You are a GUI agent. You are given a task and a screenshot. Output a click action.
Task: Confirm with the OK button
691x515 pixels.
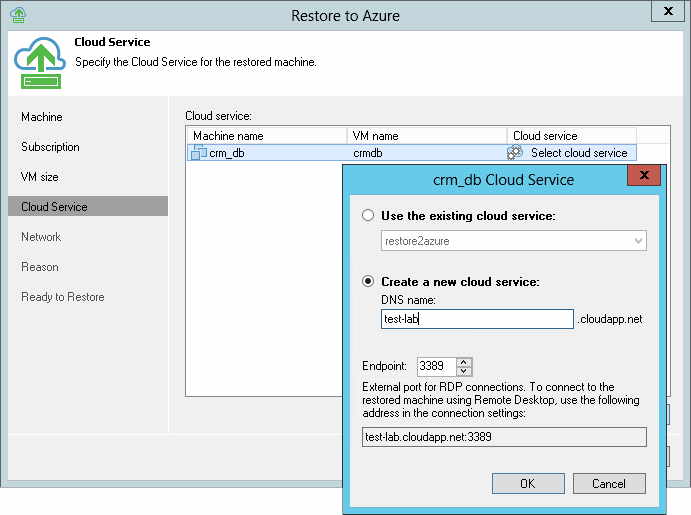pos(528,483)
